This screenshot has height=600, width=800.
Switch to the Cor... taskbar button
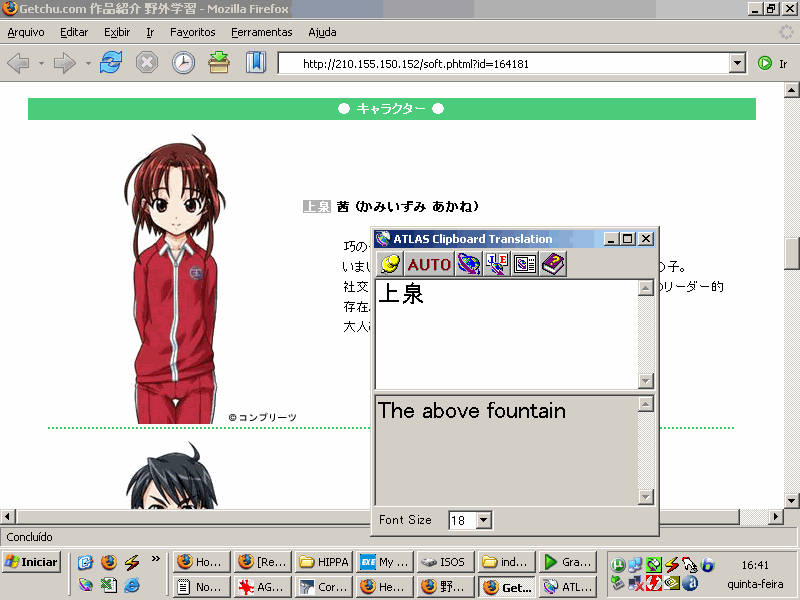point(324,587)
